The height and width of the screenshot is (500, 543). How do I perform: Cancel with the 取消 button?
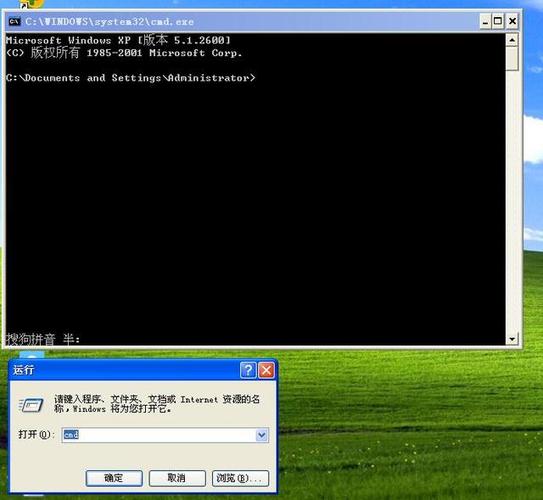tap(177, 478)
